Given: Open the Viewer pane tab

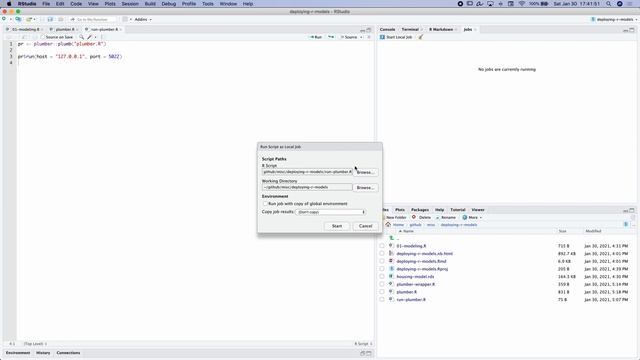Looking at the screenshot, I should (x=478, y=210).
